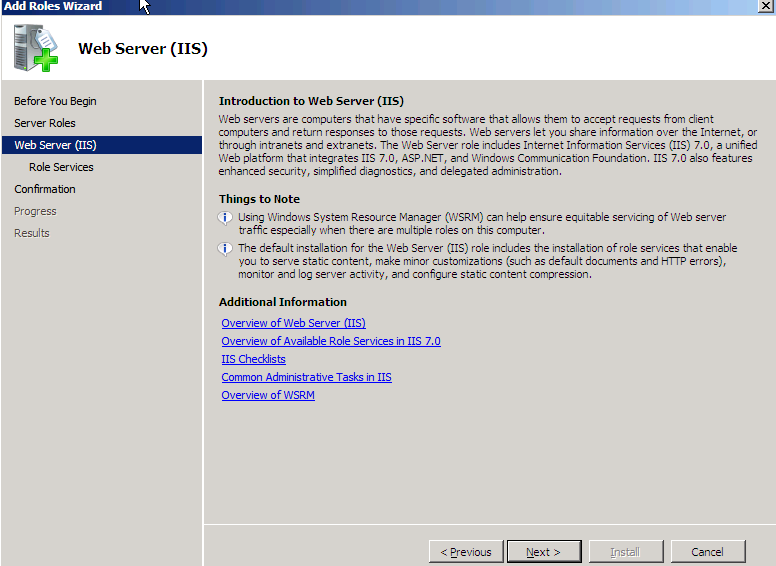Image resolution: width=776 pixels, height=566 pixels.
Task: Select the Web Server (IIS) step in sidebar
Action: (x=101, y=145)
